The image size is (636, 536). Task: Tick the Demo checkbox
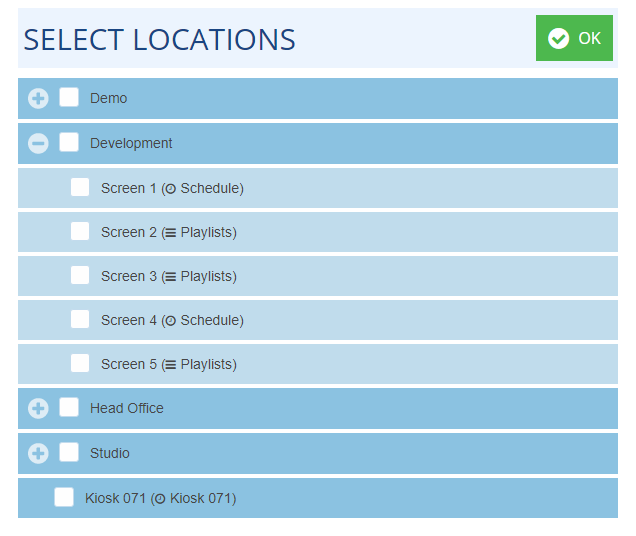tap(69, 98)
